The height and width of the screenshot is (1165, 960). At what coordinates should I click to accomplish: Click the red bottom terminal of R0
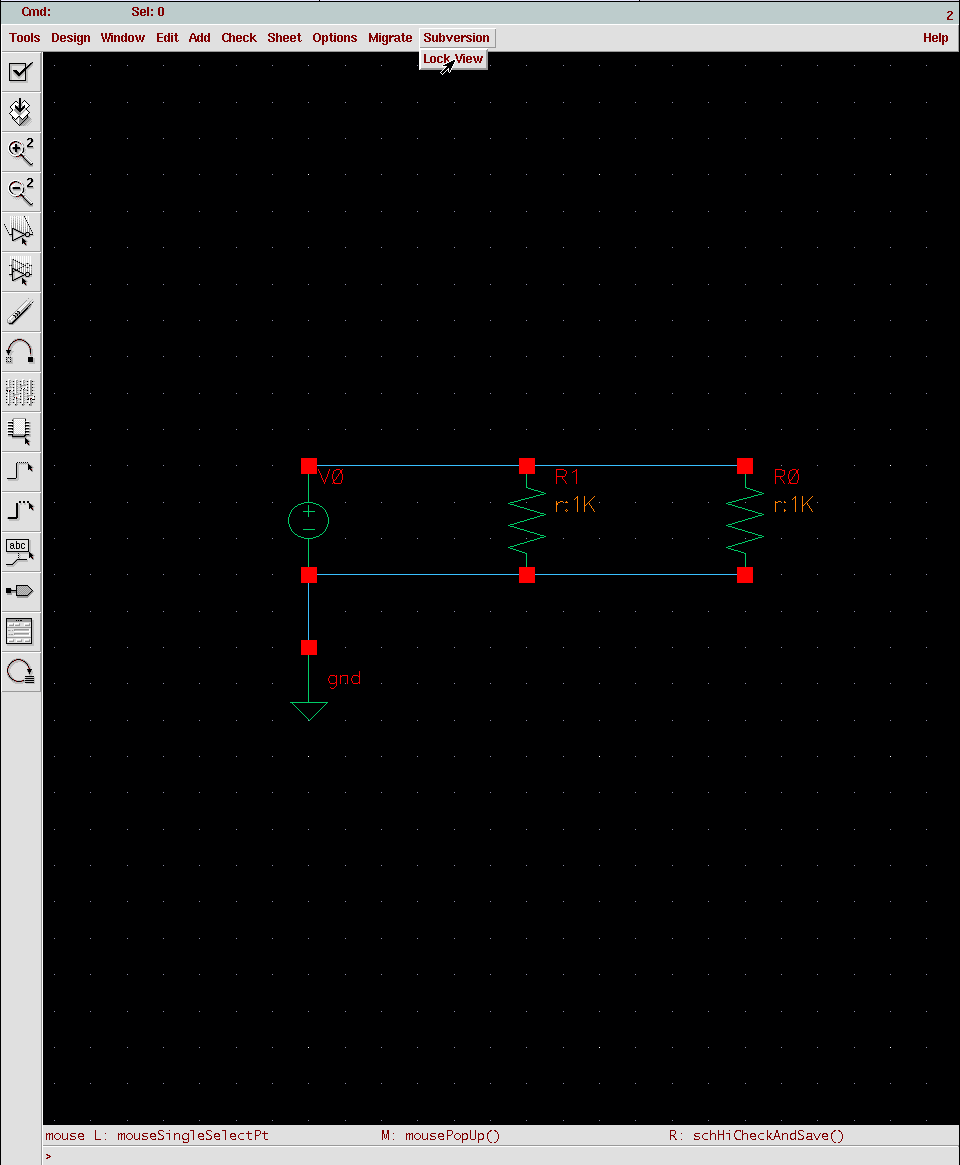[x=745, y=575]
